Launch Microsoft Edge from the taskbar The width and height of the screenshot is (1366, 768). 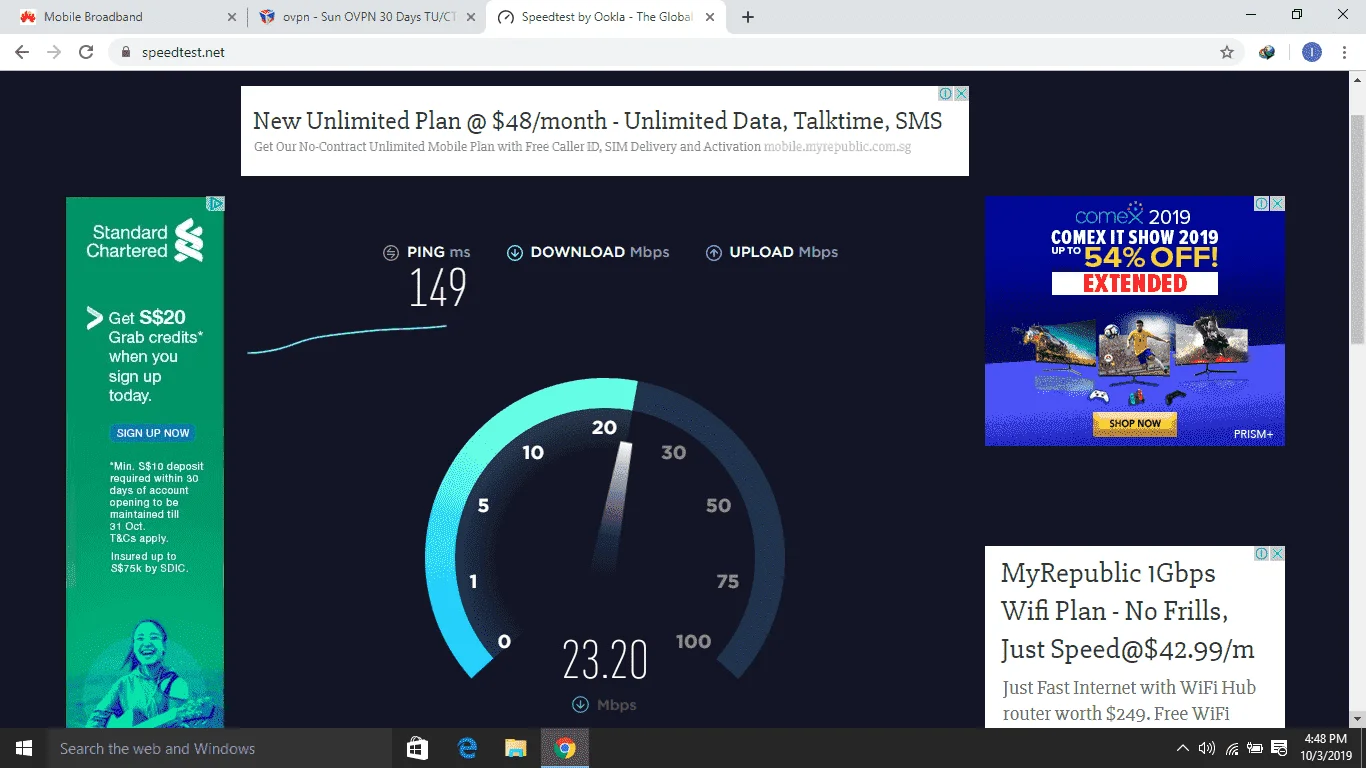[467, 748]
